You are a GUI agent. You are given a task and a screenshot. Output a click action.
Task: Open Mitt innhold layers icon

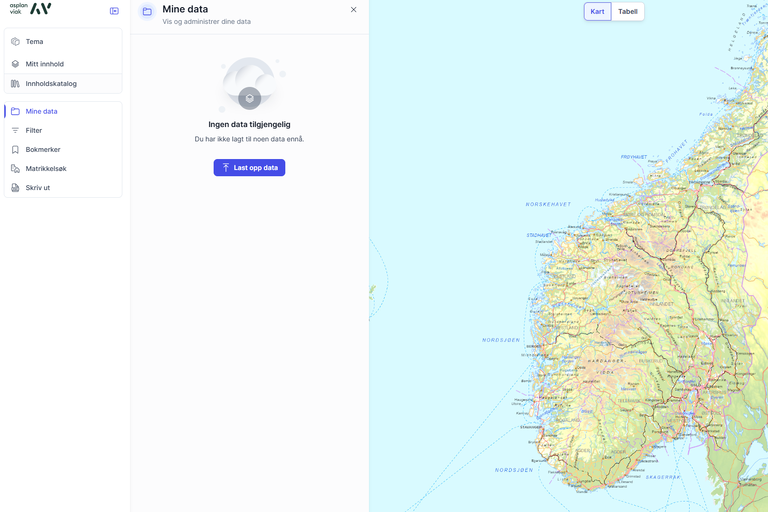tap(15, 64)
